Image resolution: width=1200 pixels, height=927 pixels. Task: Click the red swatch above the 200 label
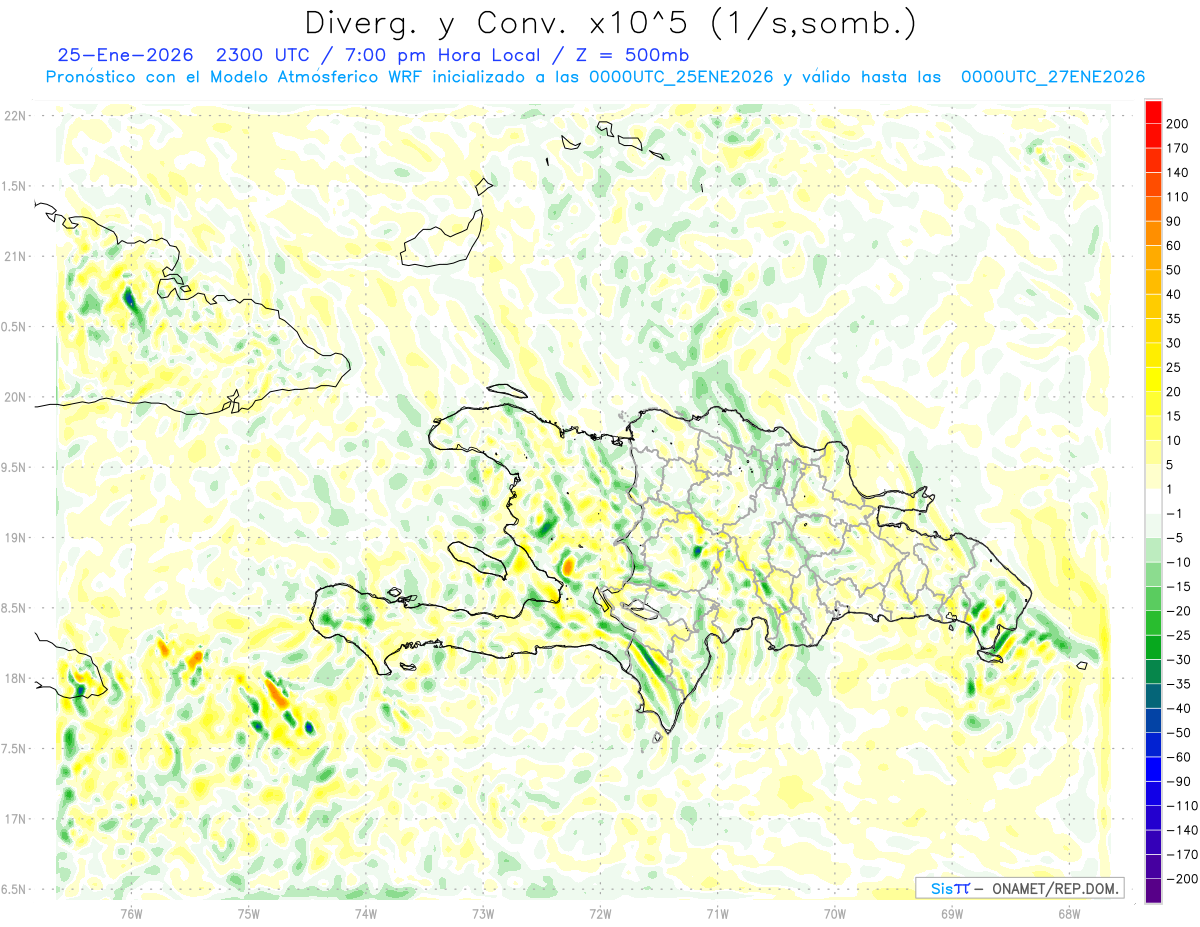coord(1154,112)
